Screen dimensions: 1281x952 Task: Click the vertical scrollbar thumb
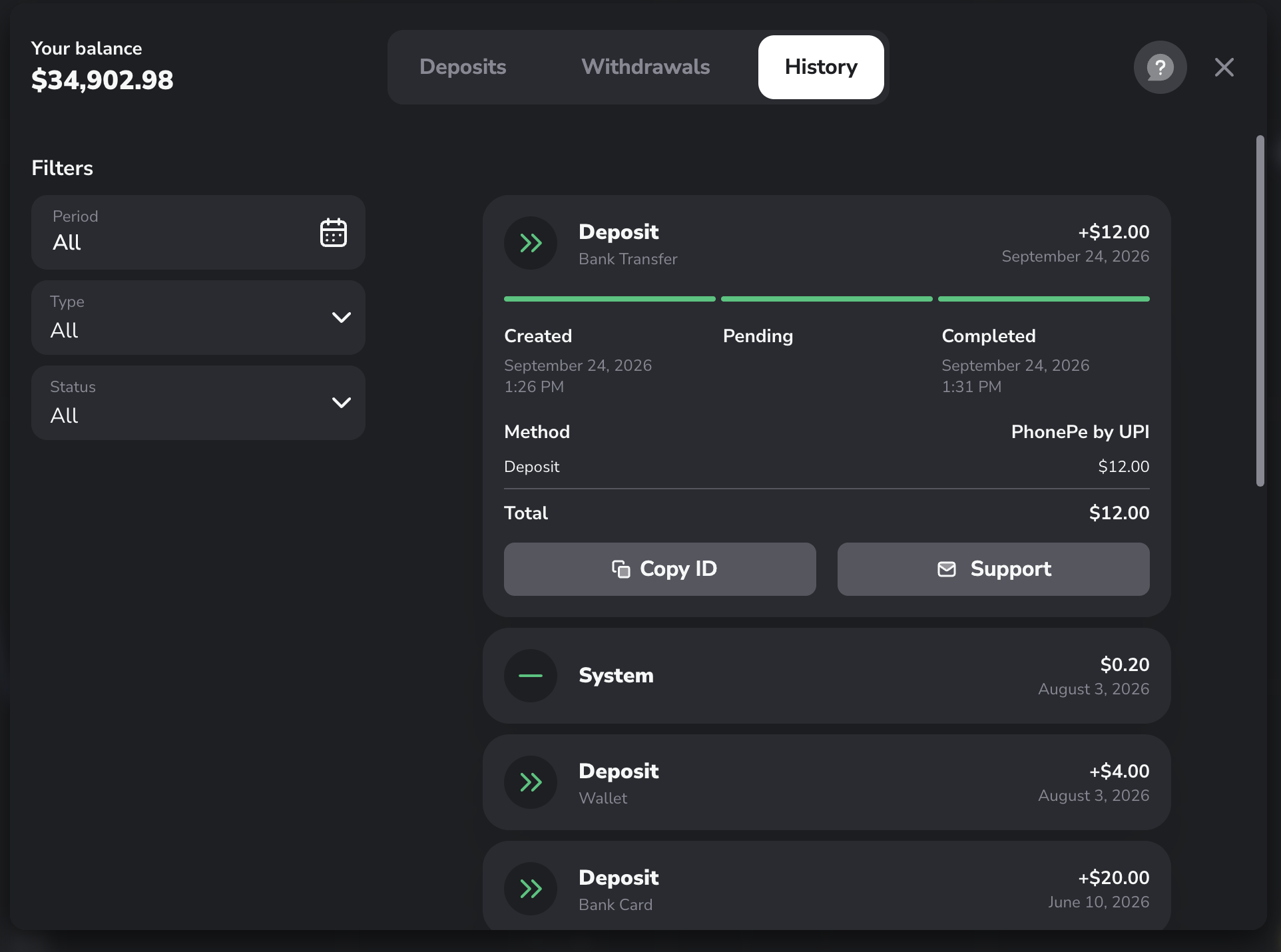1260,311
